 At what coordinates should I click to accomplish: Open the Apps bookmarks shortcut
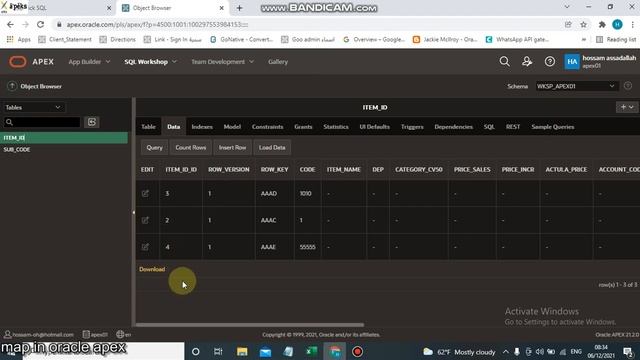coord(19,39)
